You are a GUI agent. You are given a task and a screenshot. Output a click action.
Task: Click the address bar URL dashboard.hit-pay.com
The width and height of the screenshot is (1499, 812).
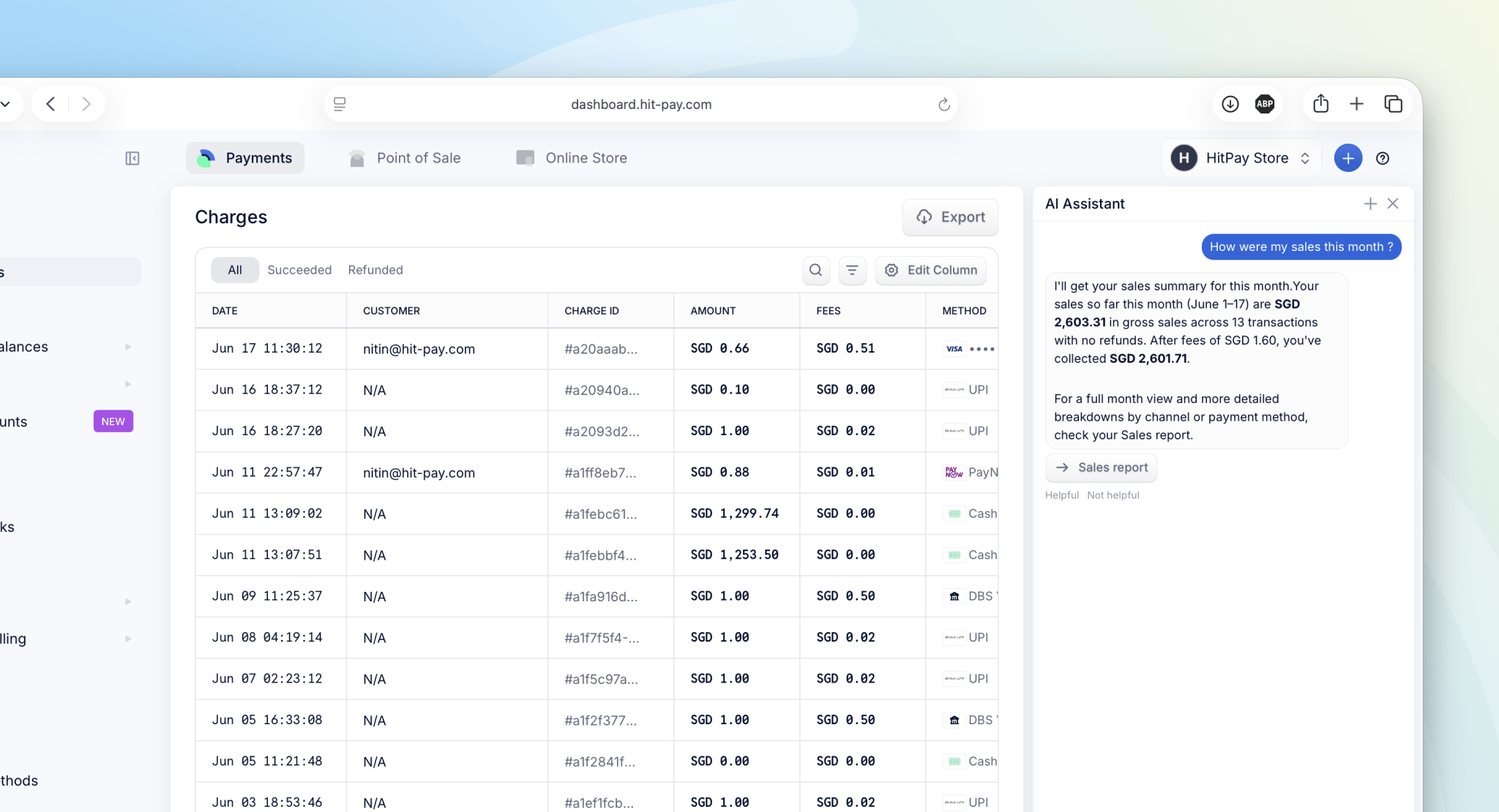tap(641, 105)
